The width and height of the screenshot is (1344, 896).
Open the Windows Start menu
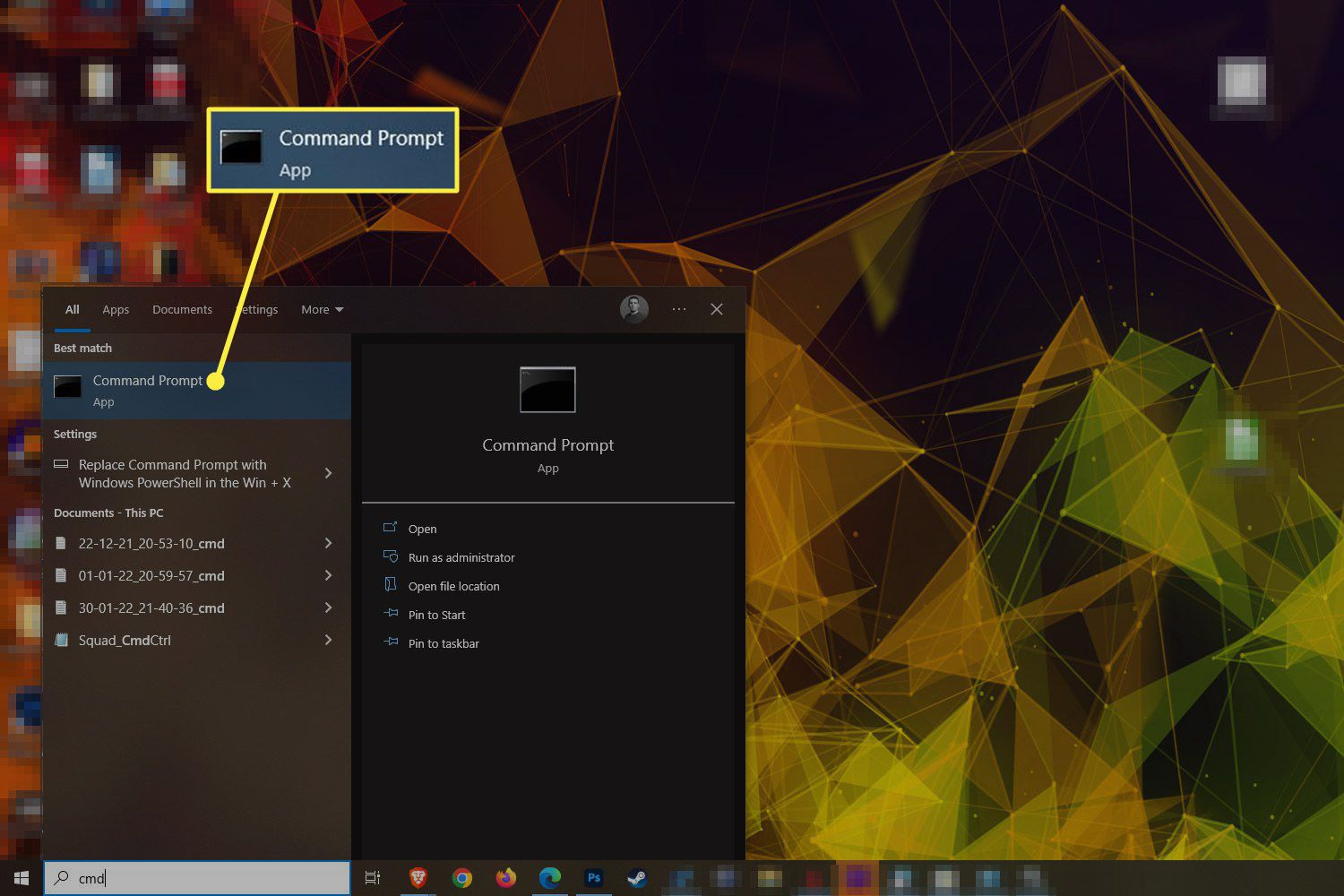pos(22,878)
